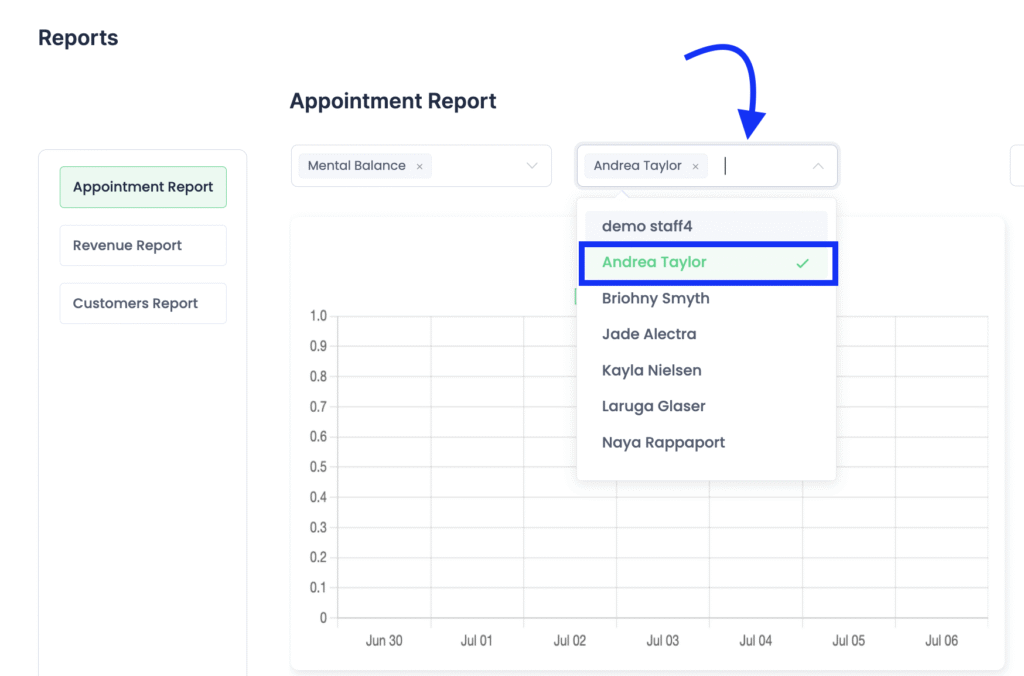Image resolution: width=1024 pixels, height=676 pixels.
Task: Click the Reports page heading
Action: tap(78, 38)
